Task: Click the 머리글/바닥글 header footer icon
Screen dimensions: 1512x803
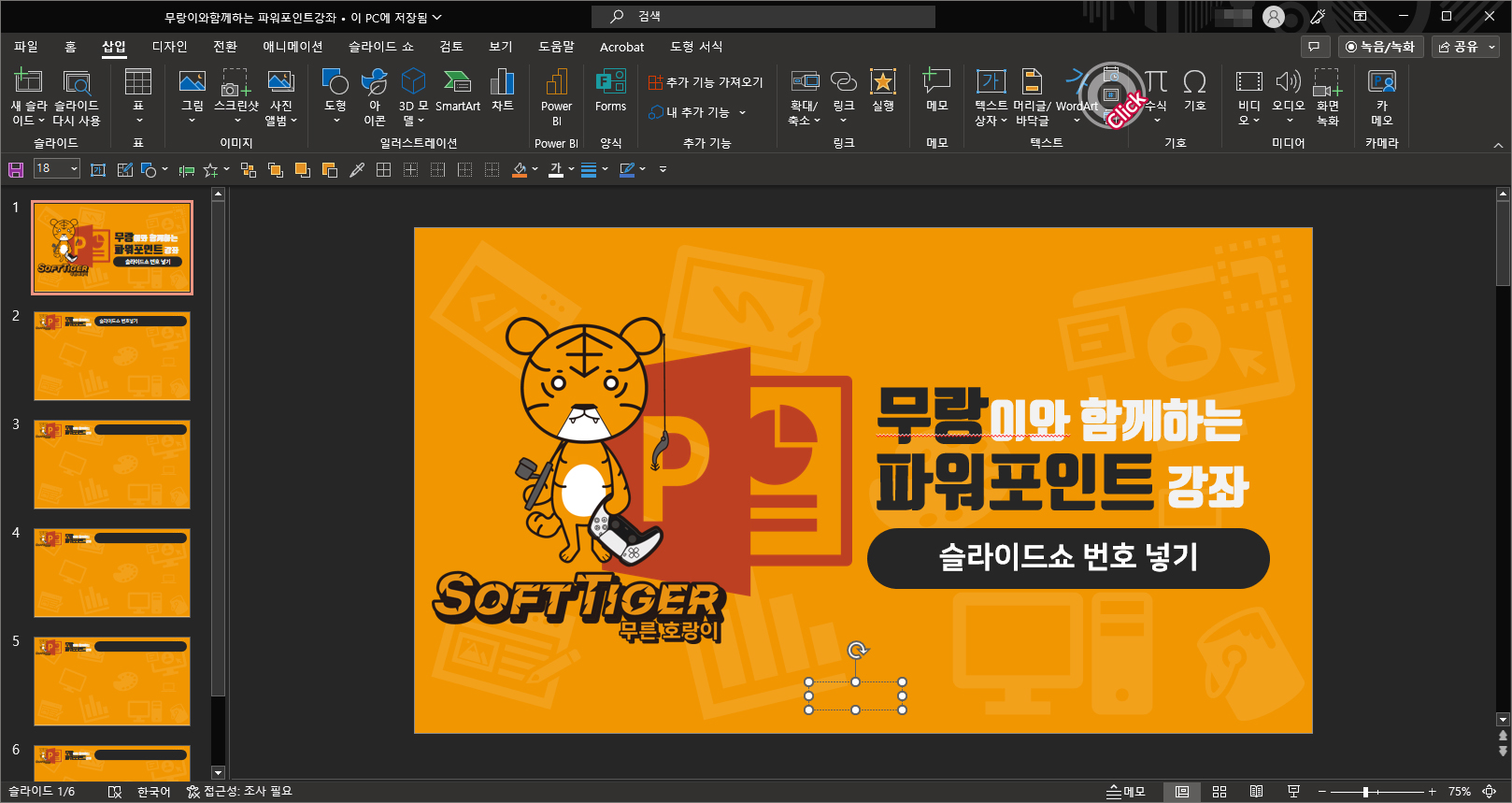Action: point(1032,82)
